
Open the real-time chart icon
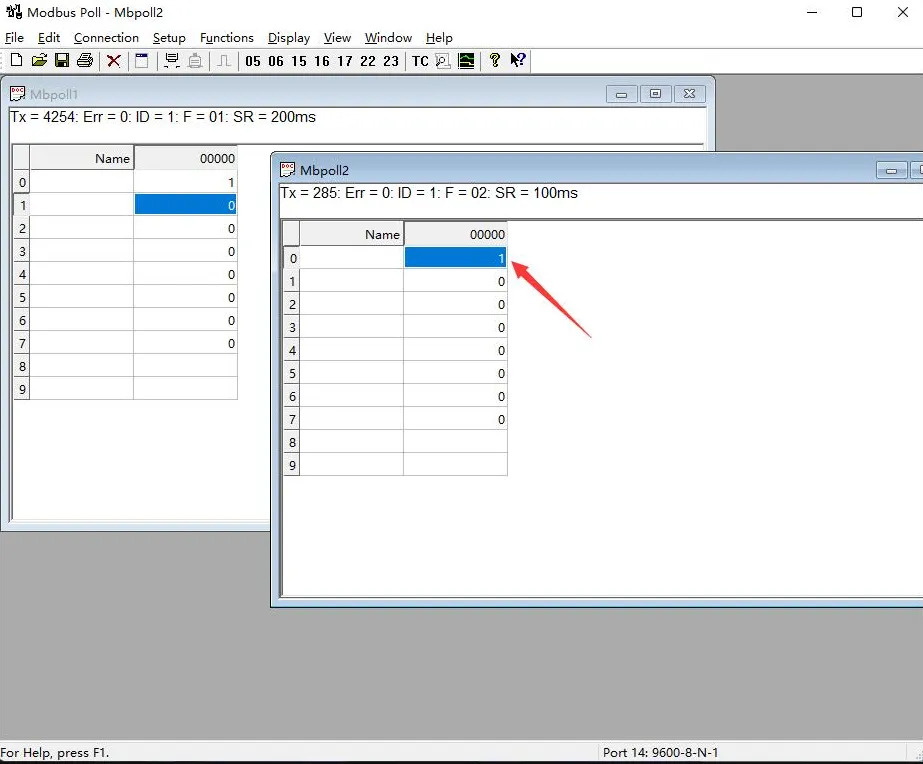point(467,61)
